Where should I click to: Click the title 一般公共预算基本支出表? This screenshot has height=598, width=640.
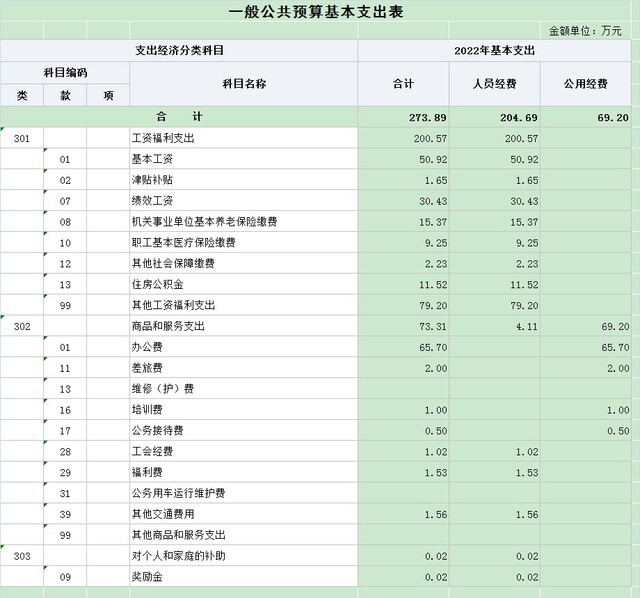click(x=320, y=12)
